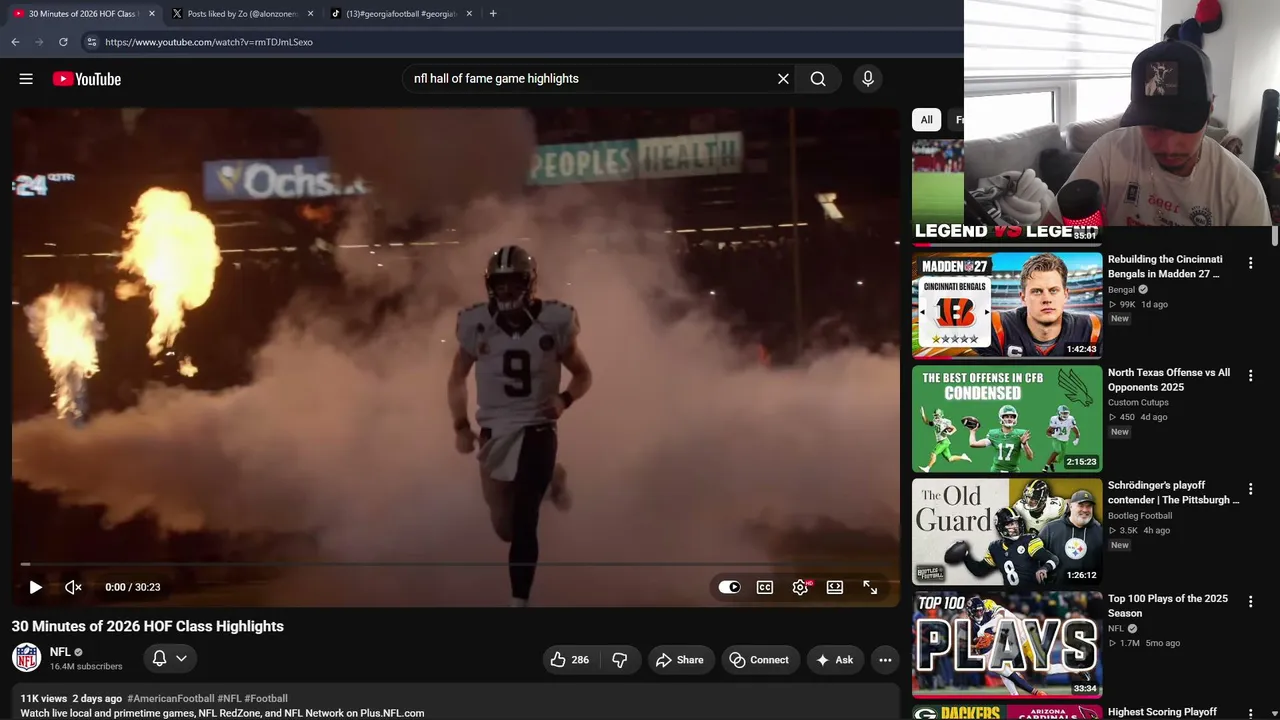The height and width of the screenshot is (720, 1280).
Task: Open the #AmericanFootball hashtag
Action: (x=171, y=699)
